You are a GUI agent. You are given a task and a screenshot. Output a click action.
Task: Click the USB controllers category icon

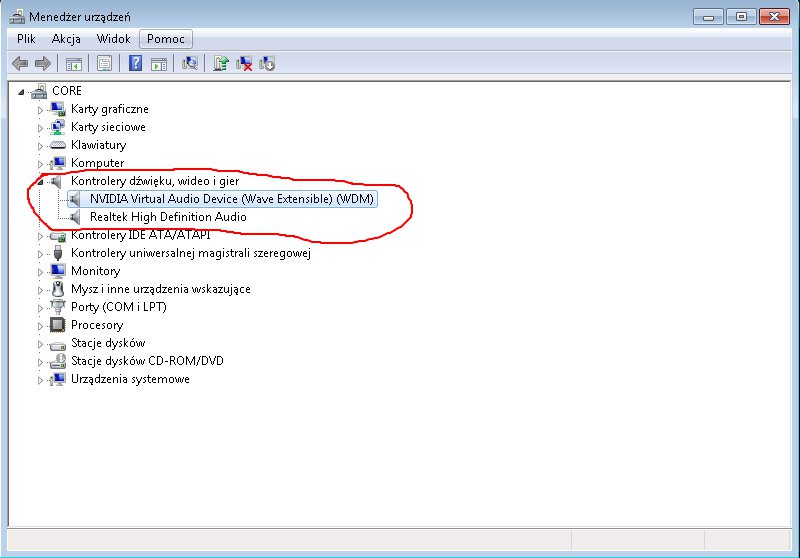[x=58, y=252]
